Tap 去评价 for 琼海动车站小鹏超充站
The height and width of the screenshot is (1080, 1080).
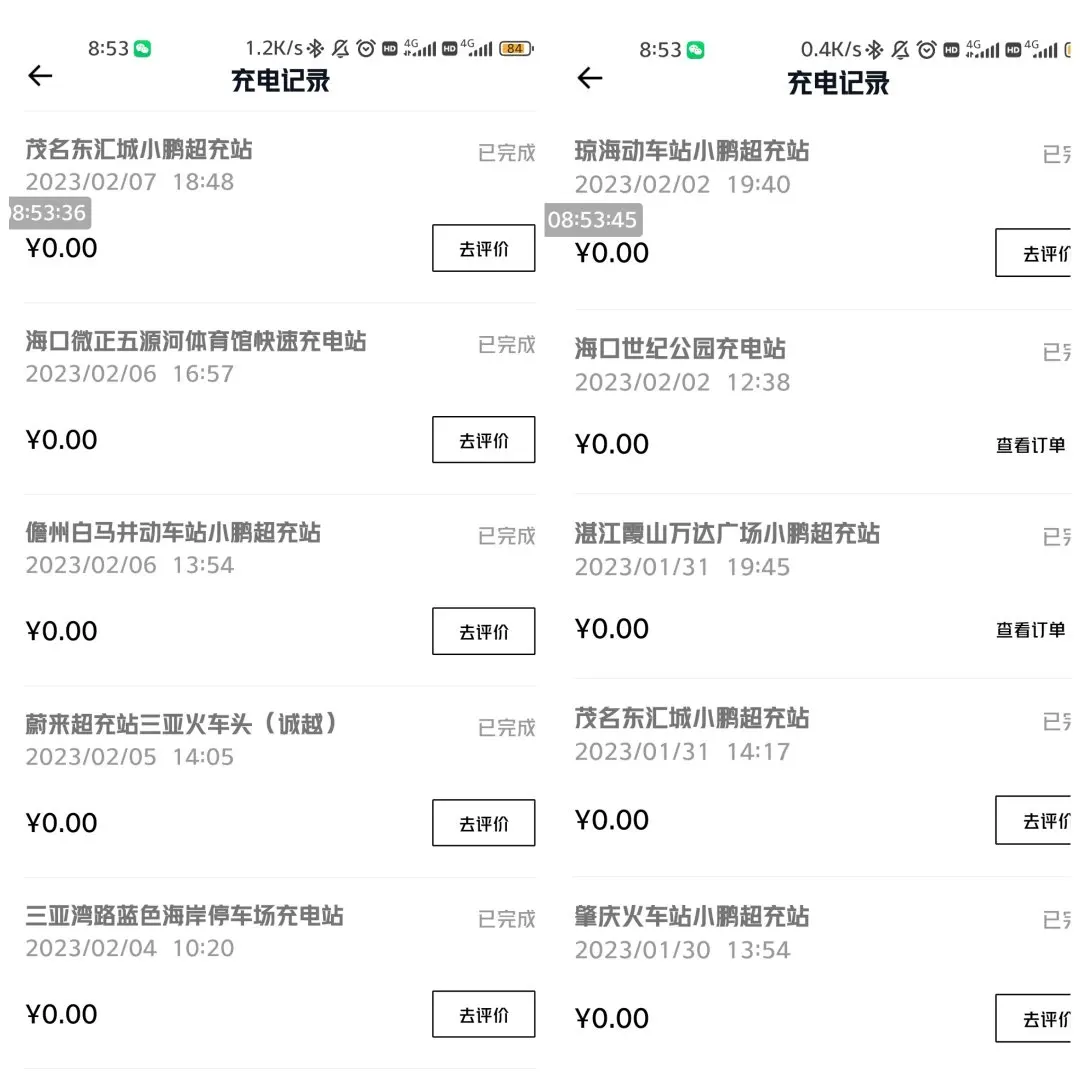click(x=1033, y=253)
